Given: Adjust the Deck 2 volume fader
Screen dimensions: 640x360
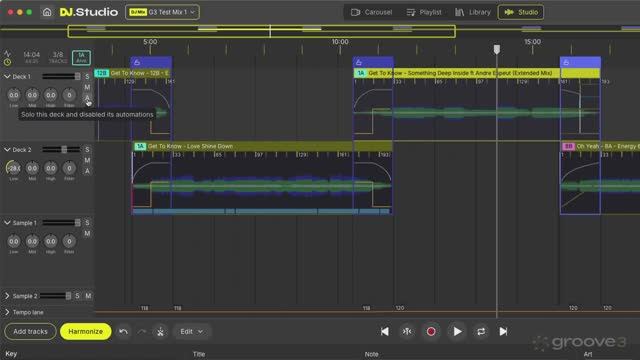Looking at the screenshot, I should pyautogui.click(x=64, y=150).
